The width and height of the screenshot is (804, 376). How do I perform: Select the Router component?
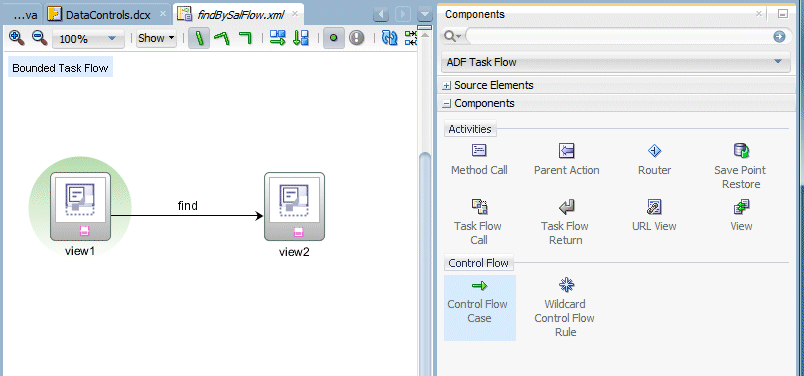tap(654, 160)
